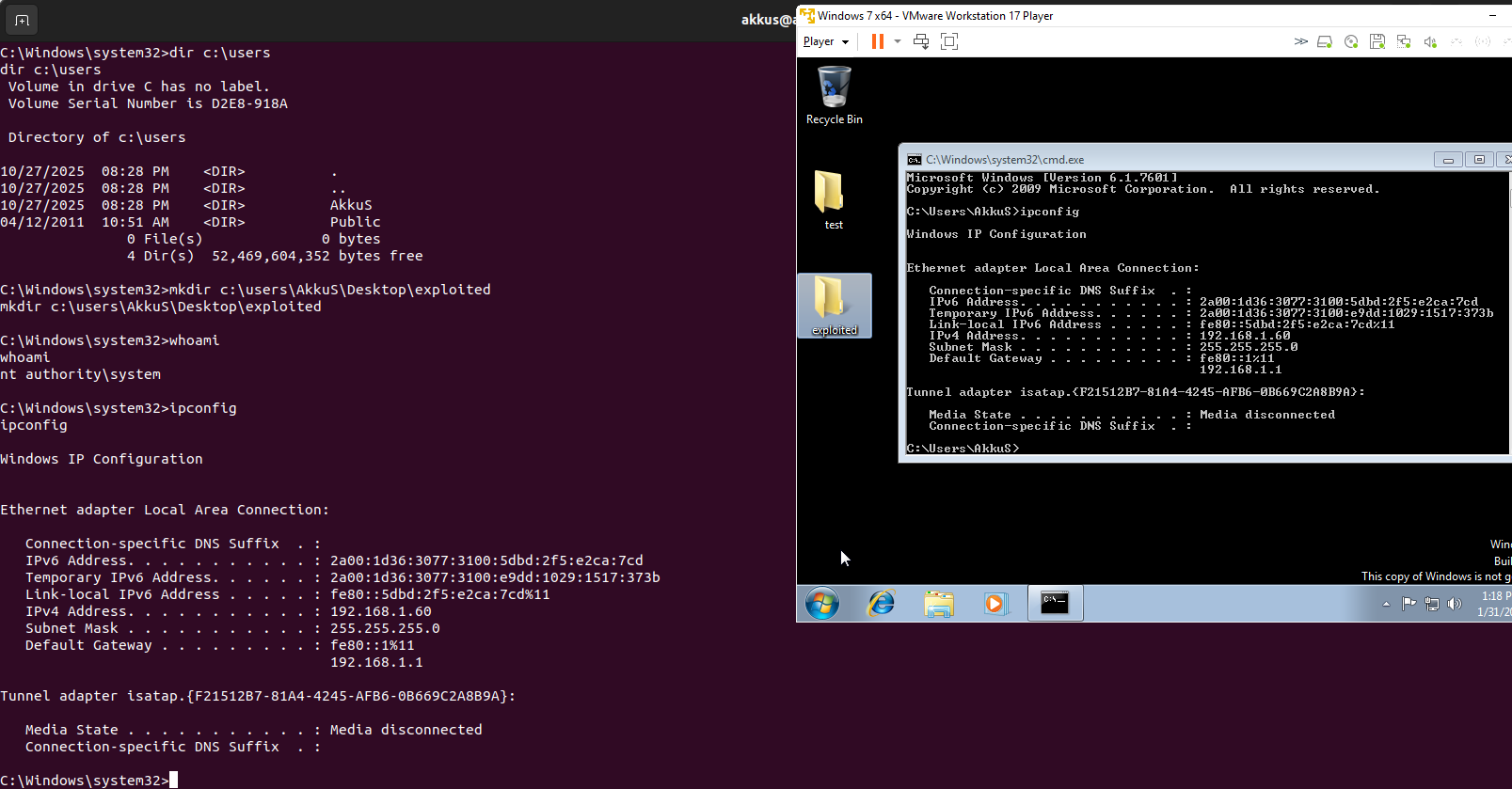Open Windows Explorer from the taskbar
Image resolution: width=1512 pixels, height=789 pixels.
coord(938,603)
